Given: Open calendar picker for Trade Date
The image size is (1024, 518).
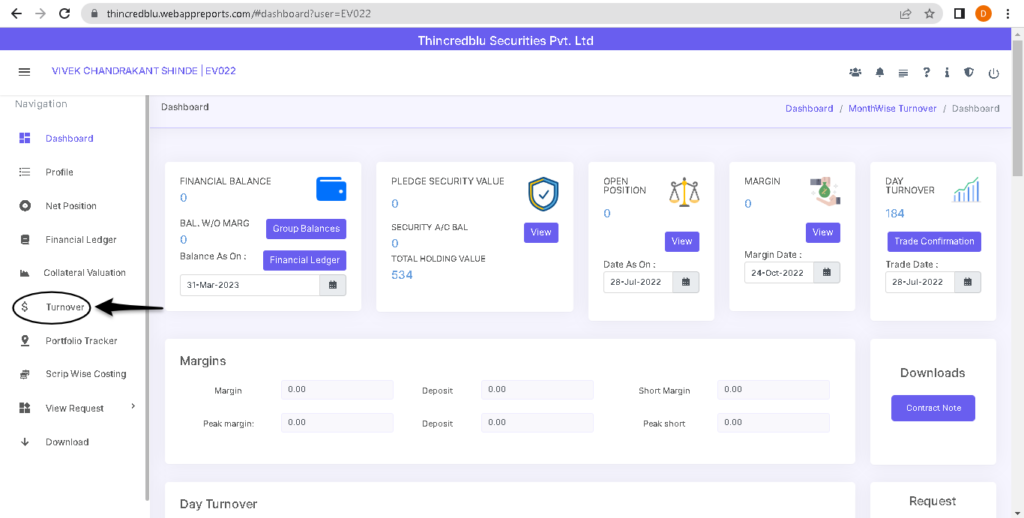Looking at the screenshot, I should pyautogui.click(x=968, y=282).
